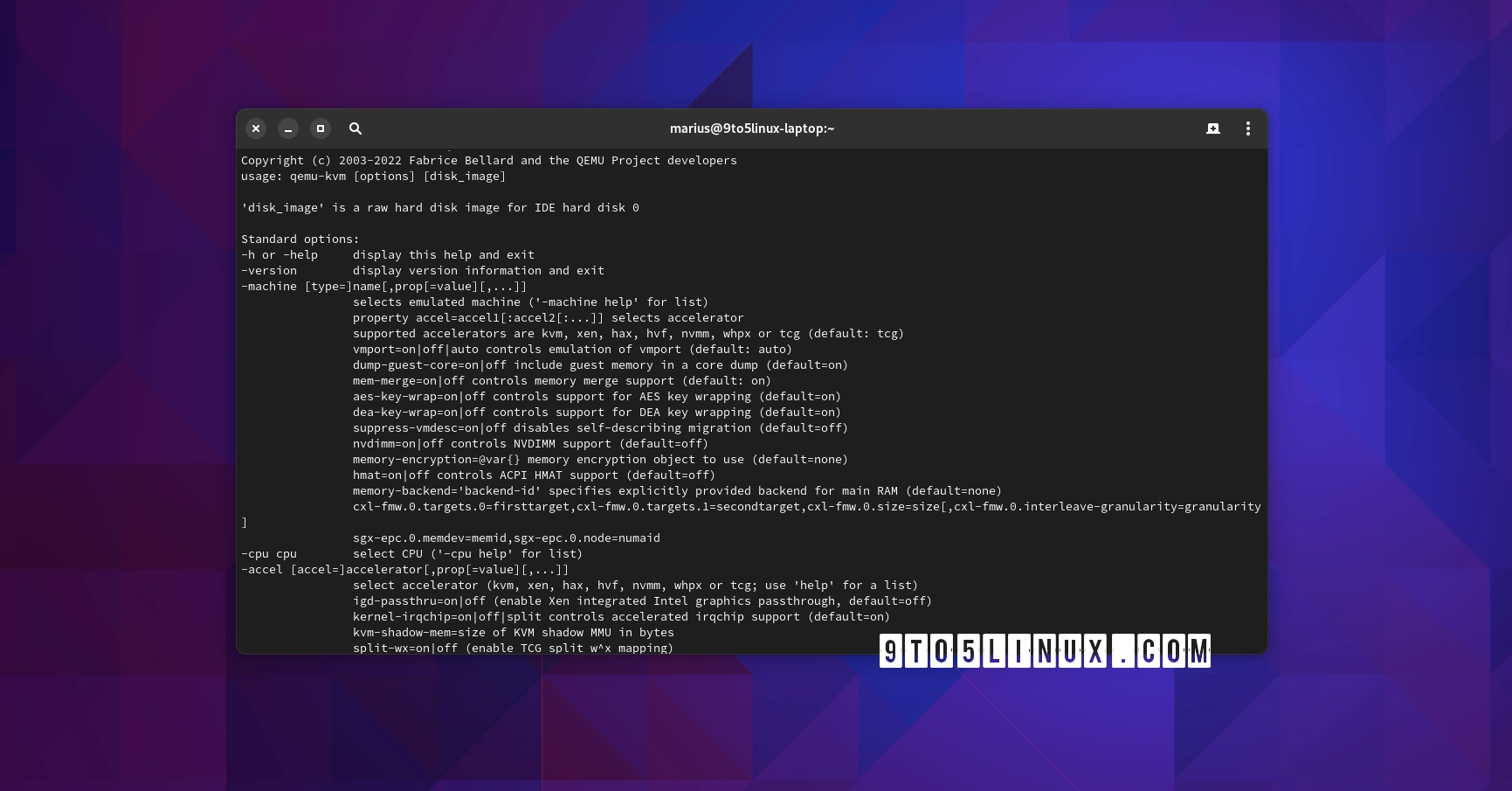Click the usage: qemu-kvm line

coord(374,176)
